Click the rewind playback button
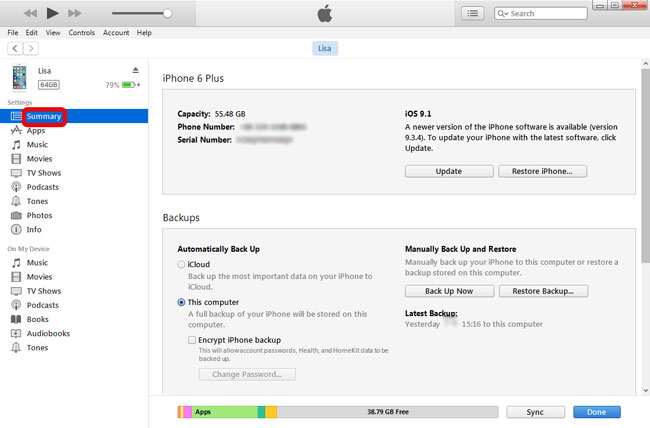650x428 pixels. tap(30, 13)
